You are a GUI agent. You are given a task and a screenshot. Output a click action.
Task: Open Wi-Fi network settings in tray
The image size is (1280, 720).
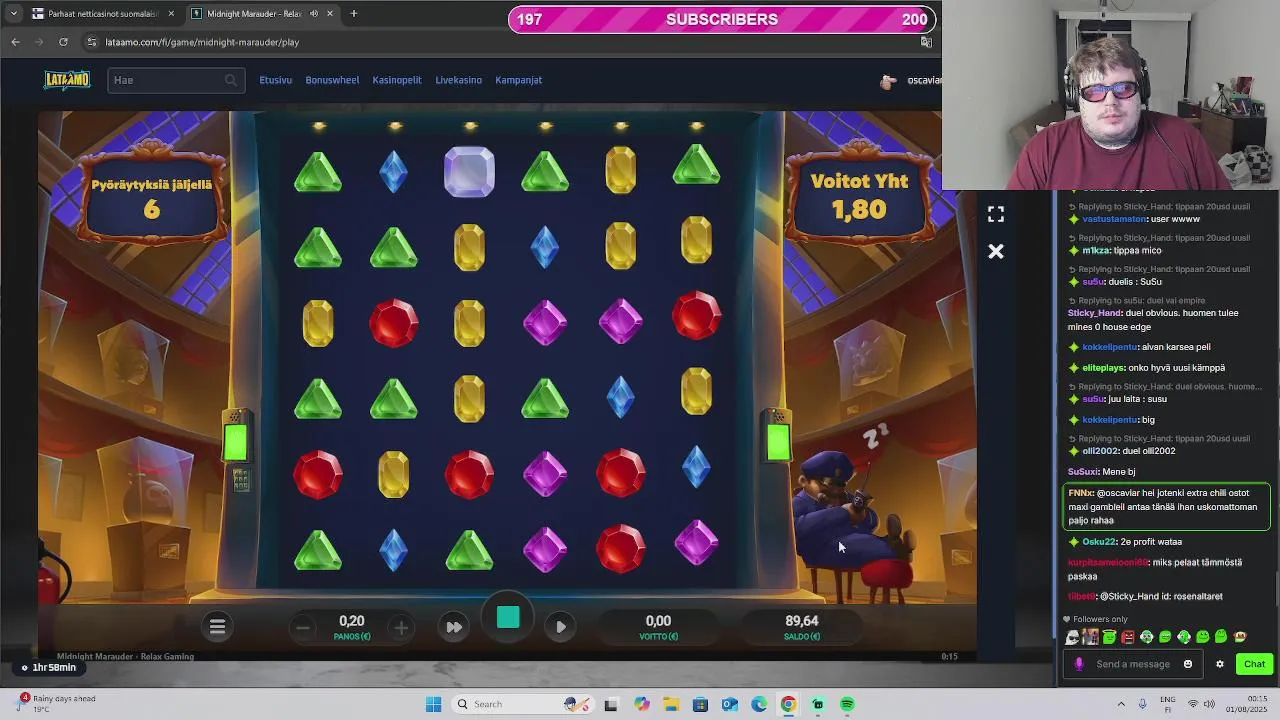1193,704
